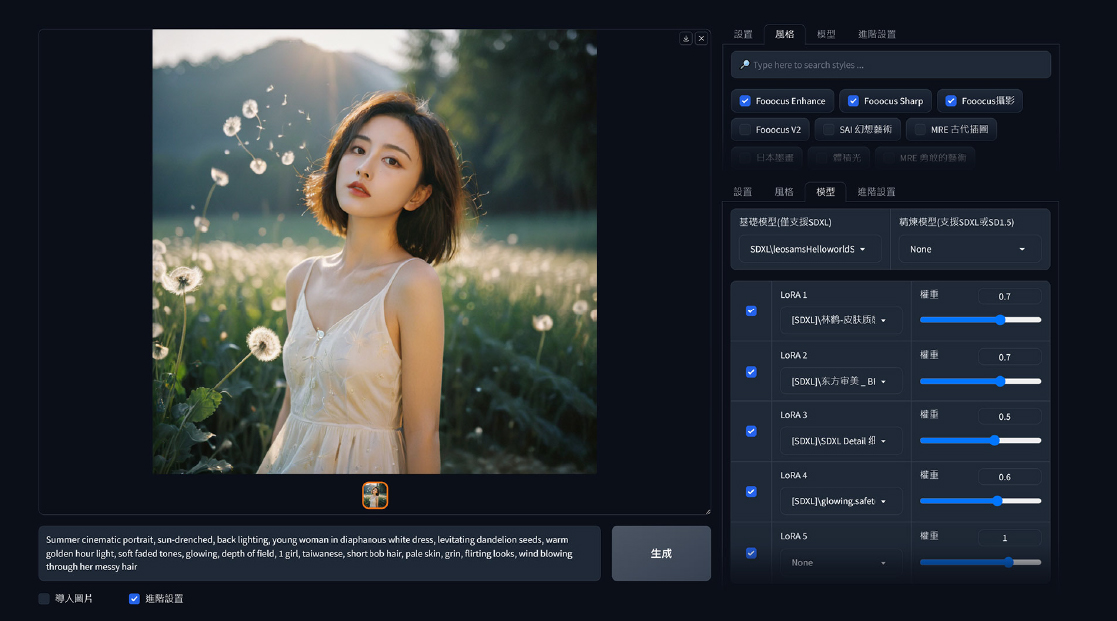Screen dimensions: 1117x621
Task: Click the large generated portrait image
Action: point(375,251)
